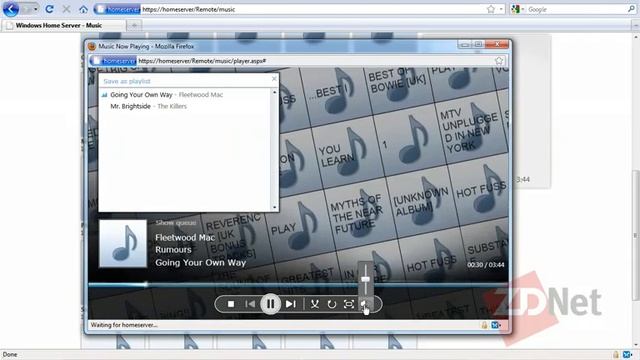
Task: Click the search magnifier icon
Action: coord(631,9)
